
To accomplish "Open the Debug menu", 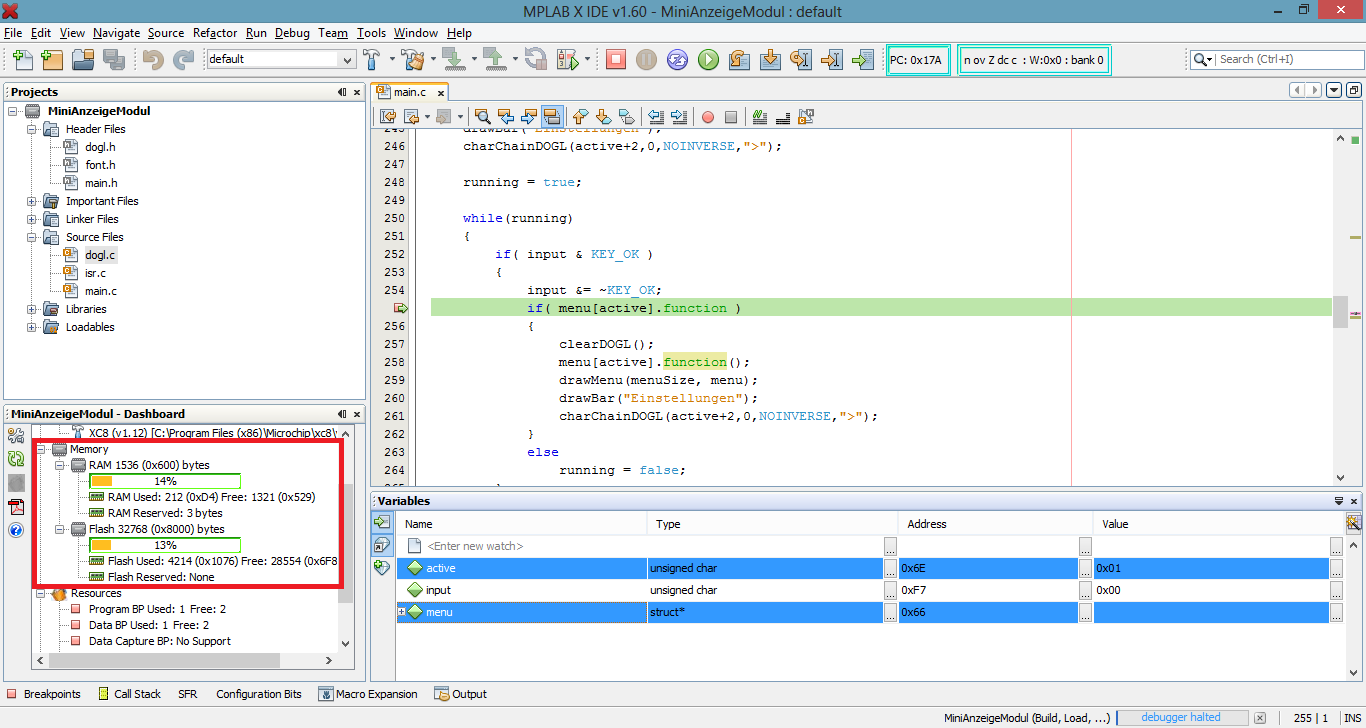I will [292, 33].
